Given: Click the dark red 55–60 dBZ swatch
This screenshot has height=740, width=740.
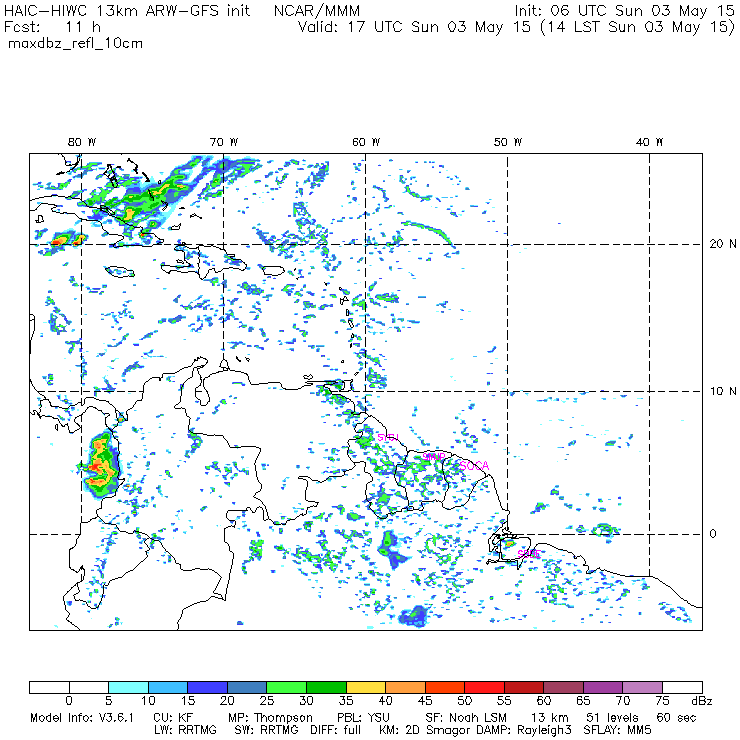Looking at the screenshot, I should pyautogui.click(x=524, y=687).
